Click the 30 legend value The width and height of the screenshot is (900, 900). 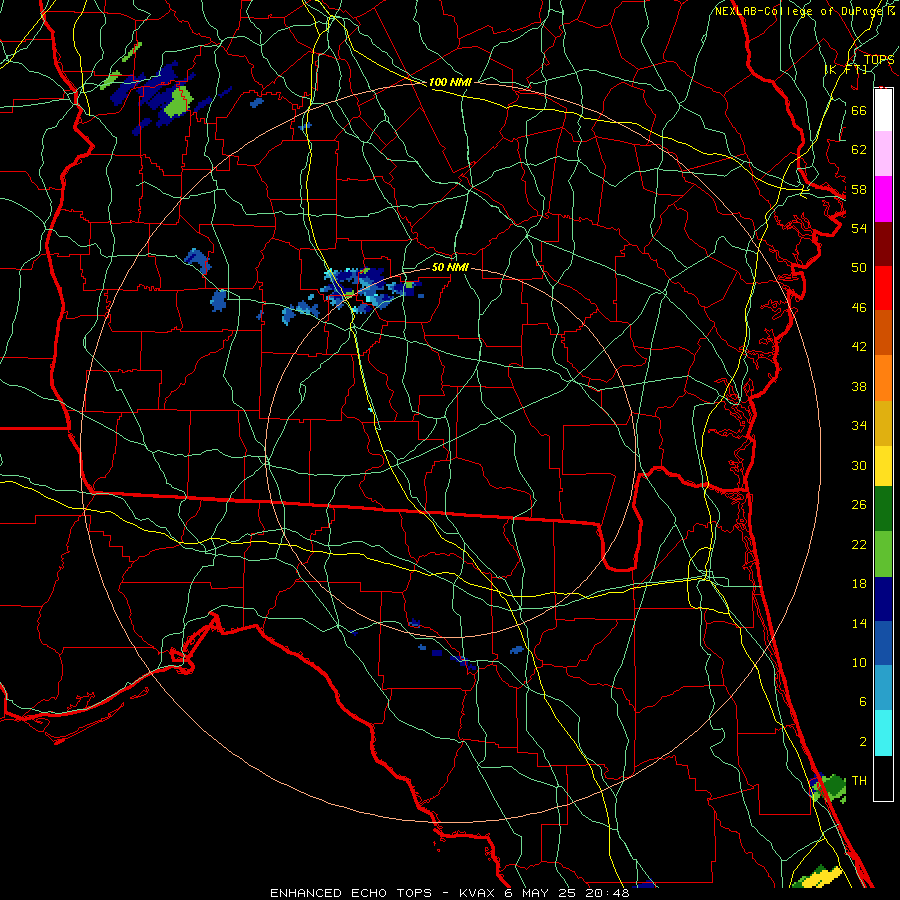[x=859, y=465]
